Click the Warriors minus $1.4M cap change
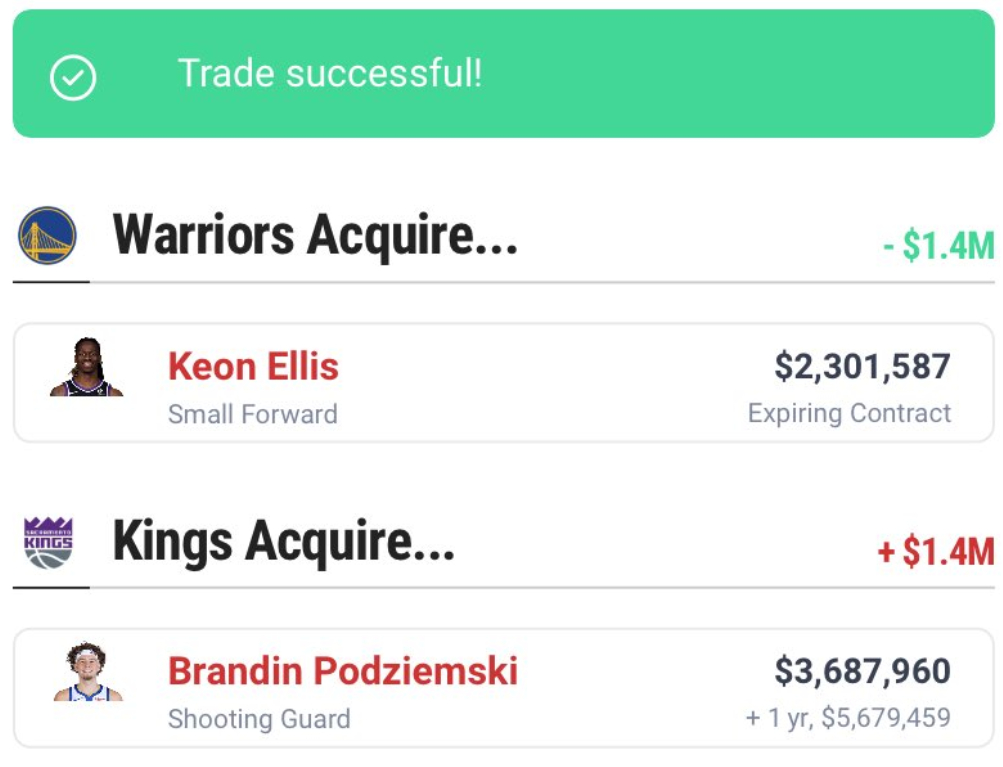Screen dimensions: 1003x767 (938, 246)
